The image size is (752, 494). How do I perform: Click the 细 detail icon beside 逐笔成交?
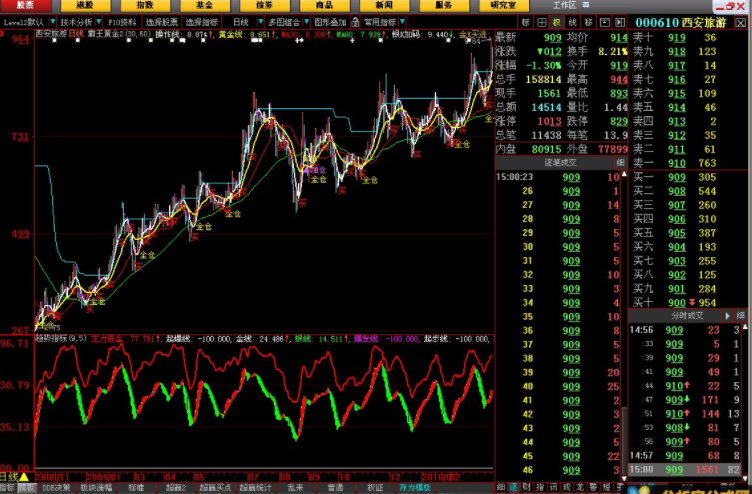(x=620, y=161)
